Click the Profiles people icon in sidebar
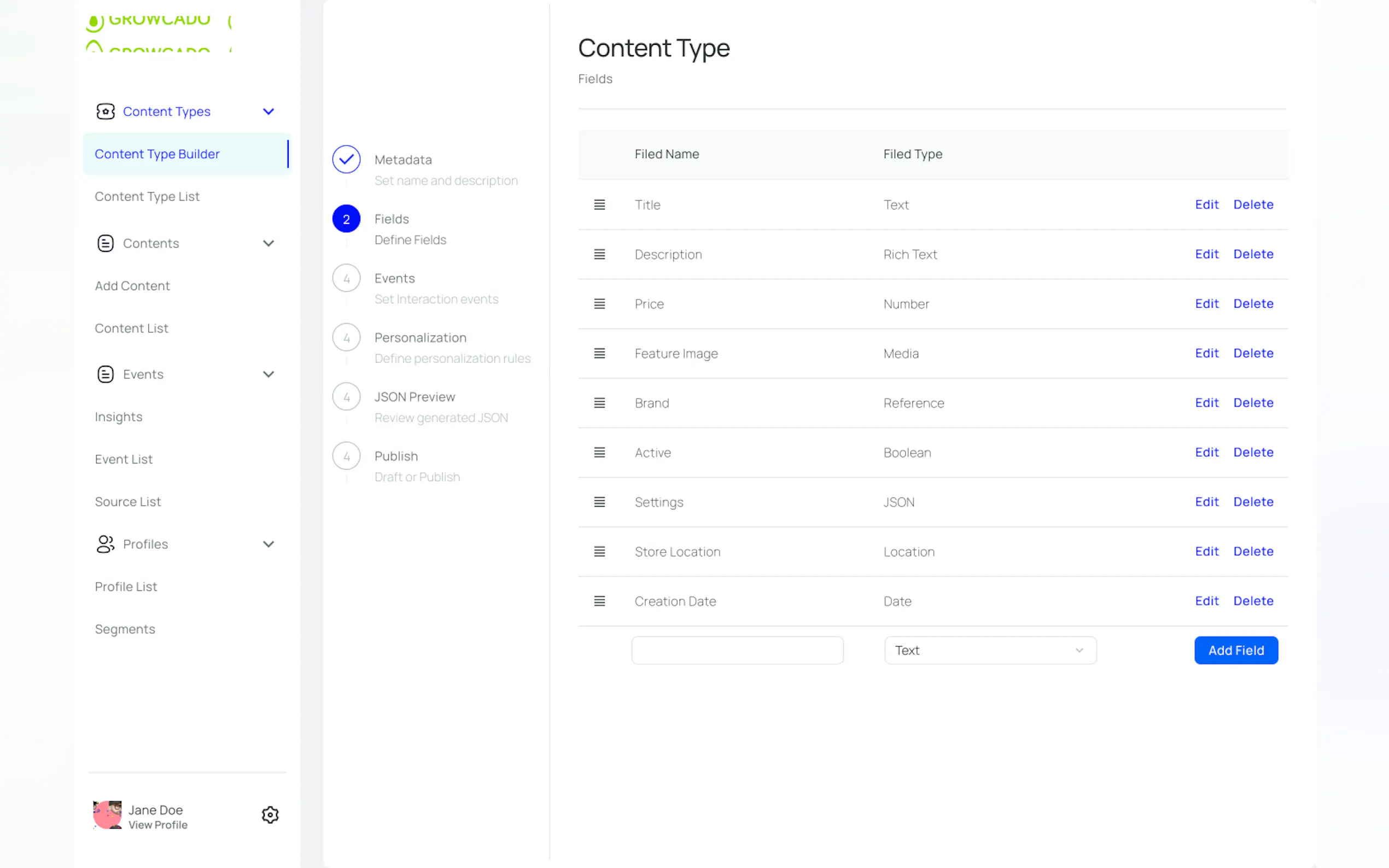This screenshot has width=1389, height=868. point(105,544)
